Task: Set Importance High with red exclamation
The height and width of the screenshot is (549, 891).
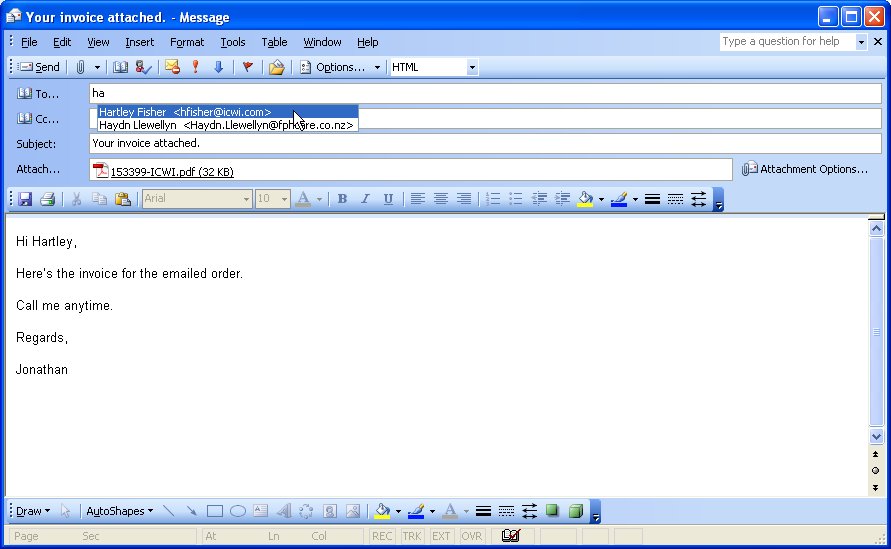Action: (196, 67)
